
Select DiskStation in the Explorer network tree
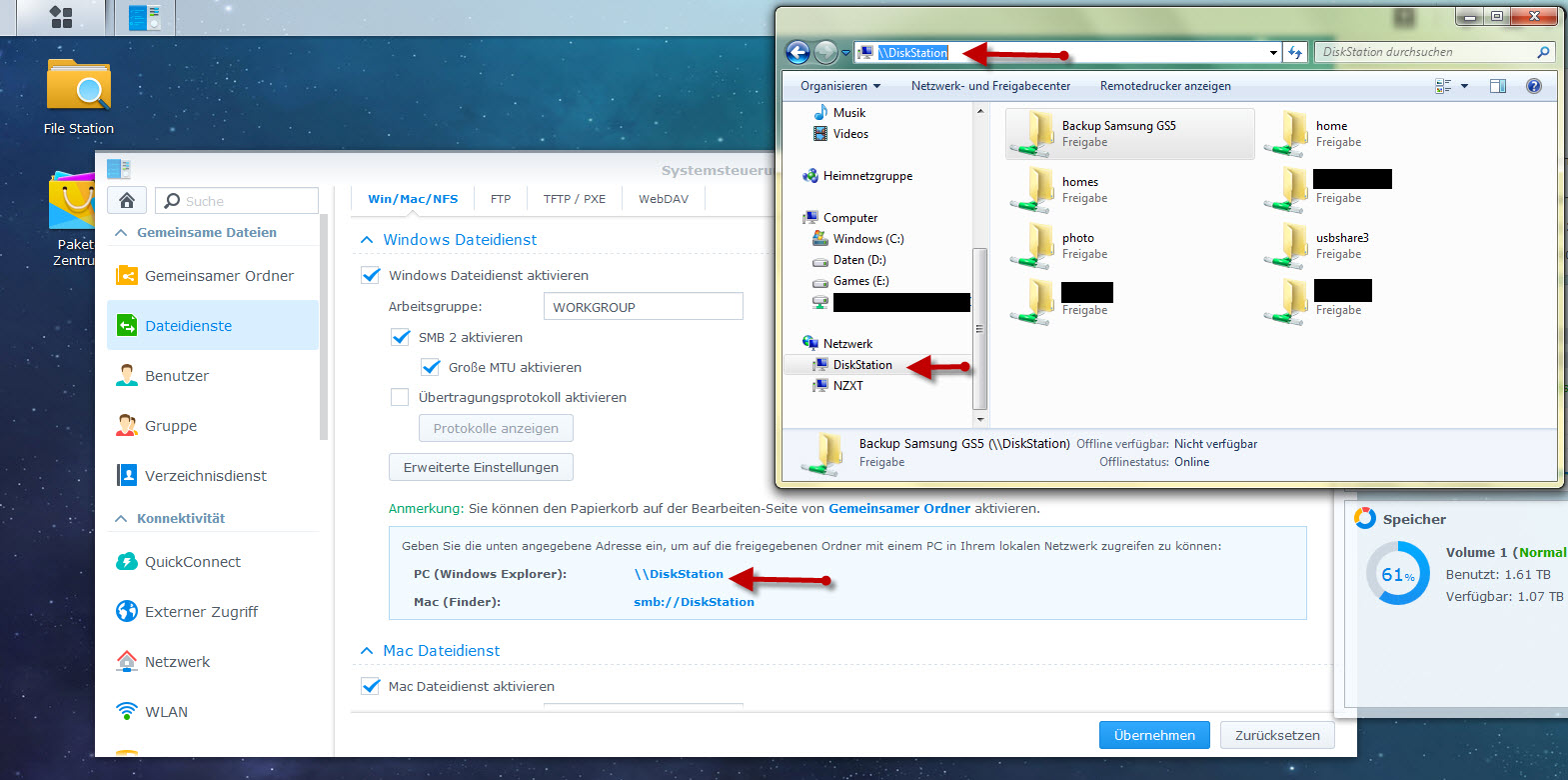tap(862, 365)
